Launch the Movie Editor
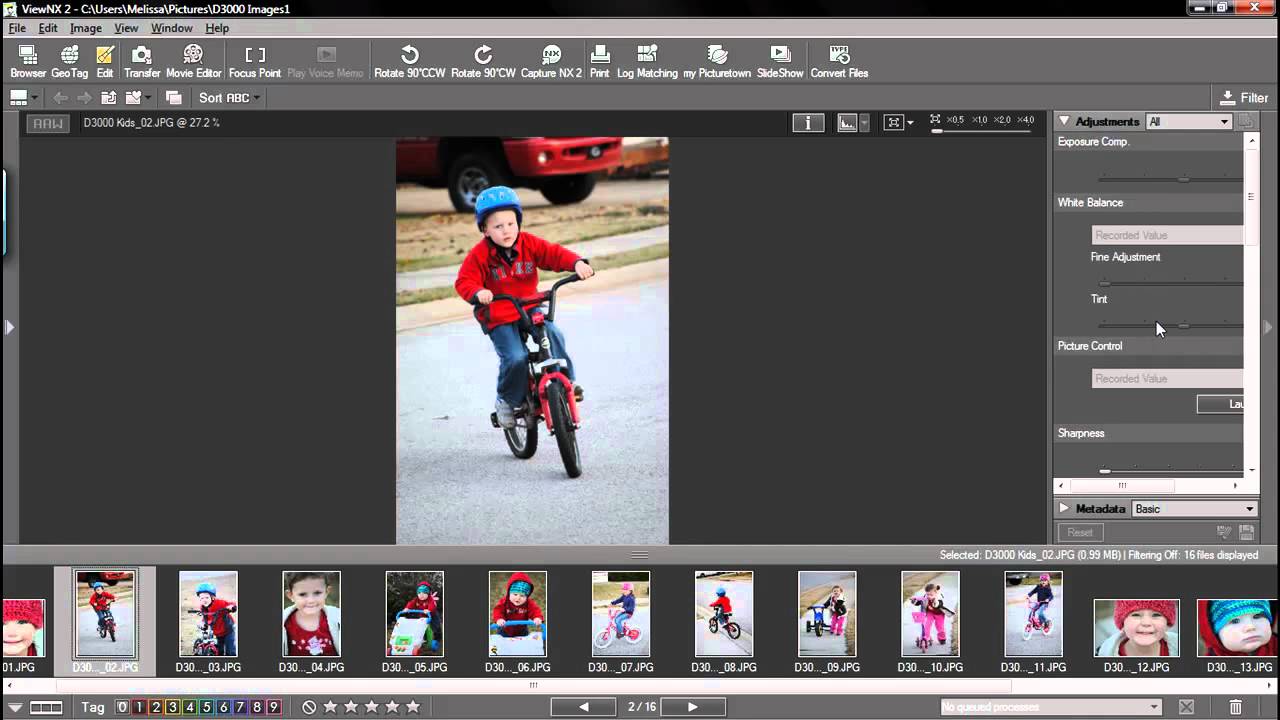Screen dimensions: 1280x720 (193, 61)
